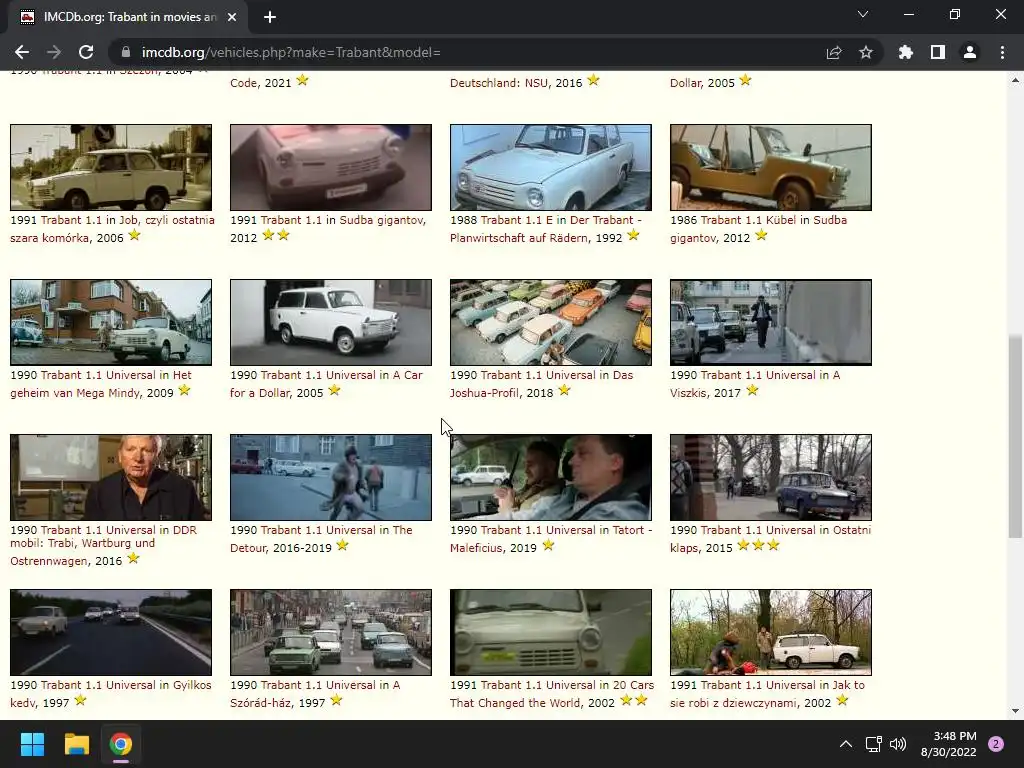Click the scrollbar down arrow
The width and height of the screenshot is (1024, 768).
1015,711
